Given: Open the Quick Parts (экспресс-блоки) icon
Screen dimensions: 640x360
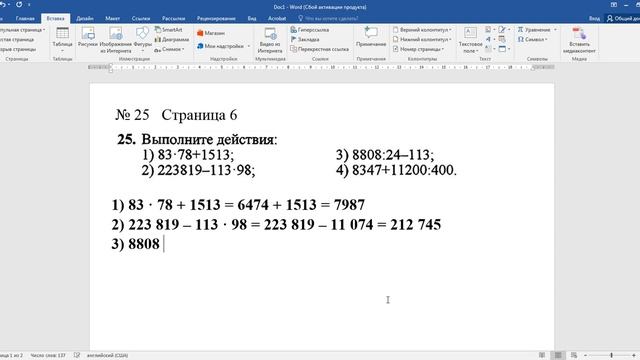Looking at the screenshot, I should pyautogui.click(x=489, y=30).
